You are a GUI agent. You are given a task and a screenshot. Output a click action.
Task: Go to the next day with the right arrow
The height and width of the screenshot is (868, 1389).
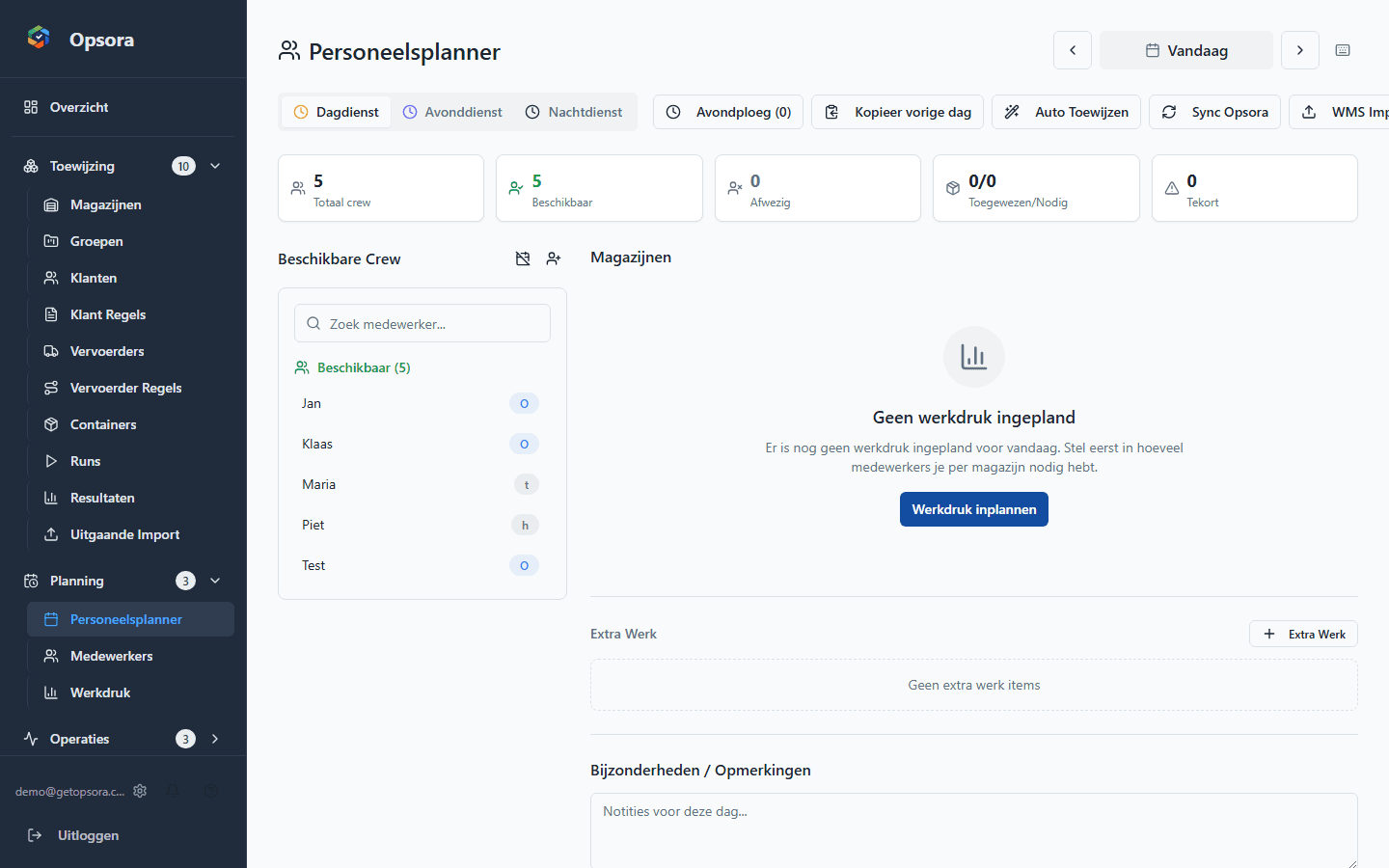click(x=1299, y=50)
